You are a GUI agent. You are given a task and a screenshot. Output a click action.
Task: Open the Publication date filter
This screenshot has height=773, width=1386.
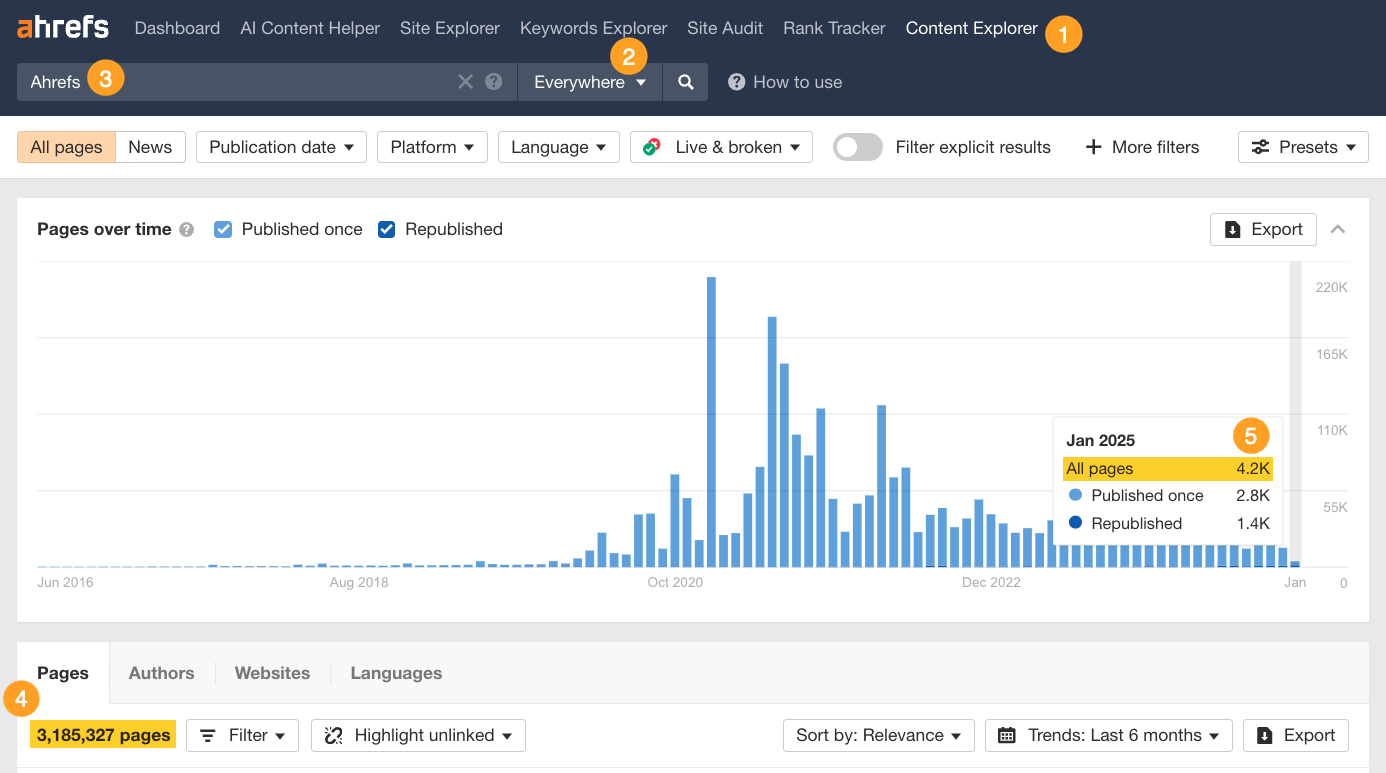(x=281, y=147)
